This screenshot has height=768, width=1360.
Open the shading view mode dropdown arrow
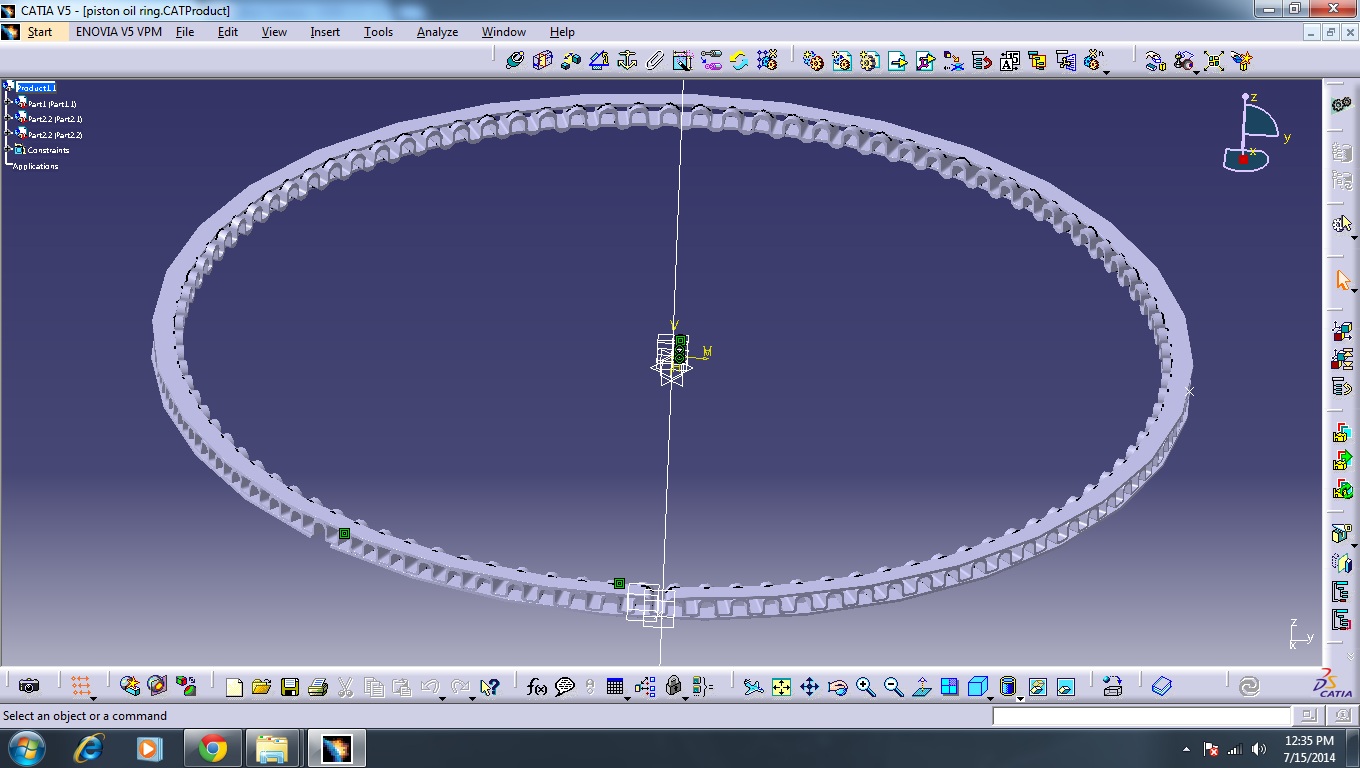point(1020,697)
